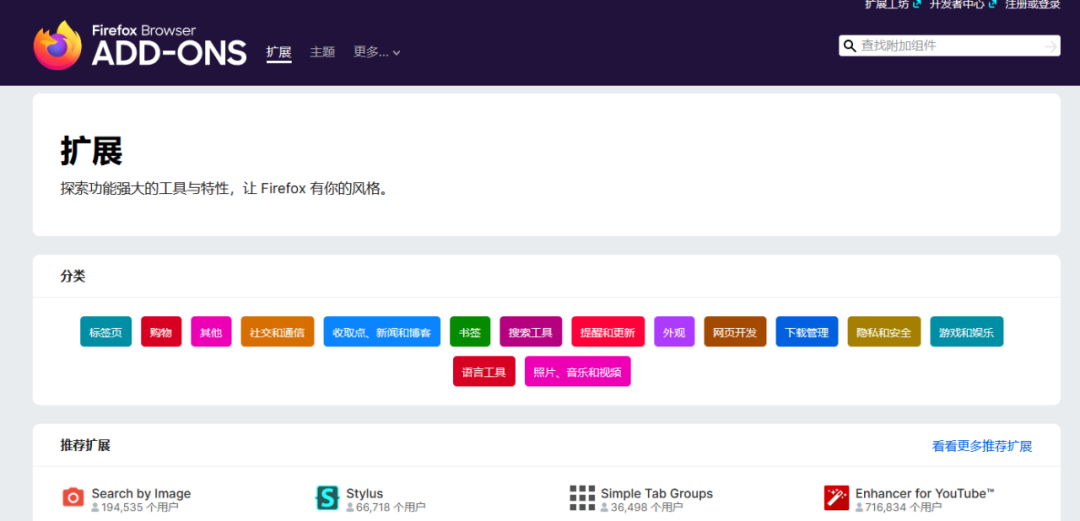
Task: Open the Enhancer for YouTube icon
Action: click(x=836, y=497)
